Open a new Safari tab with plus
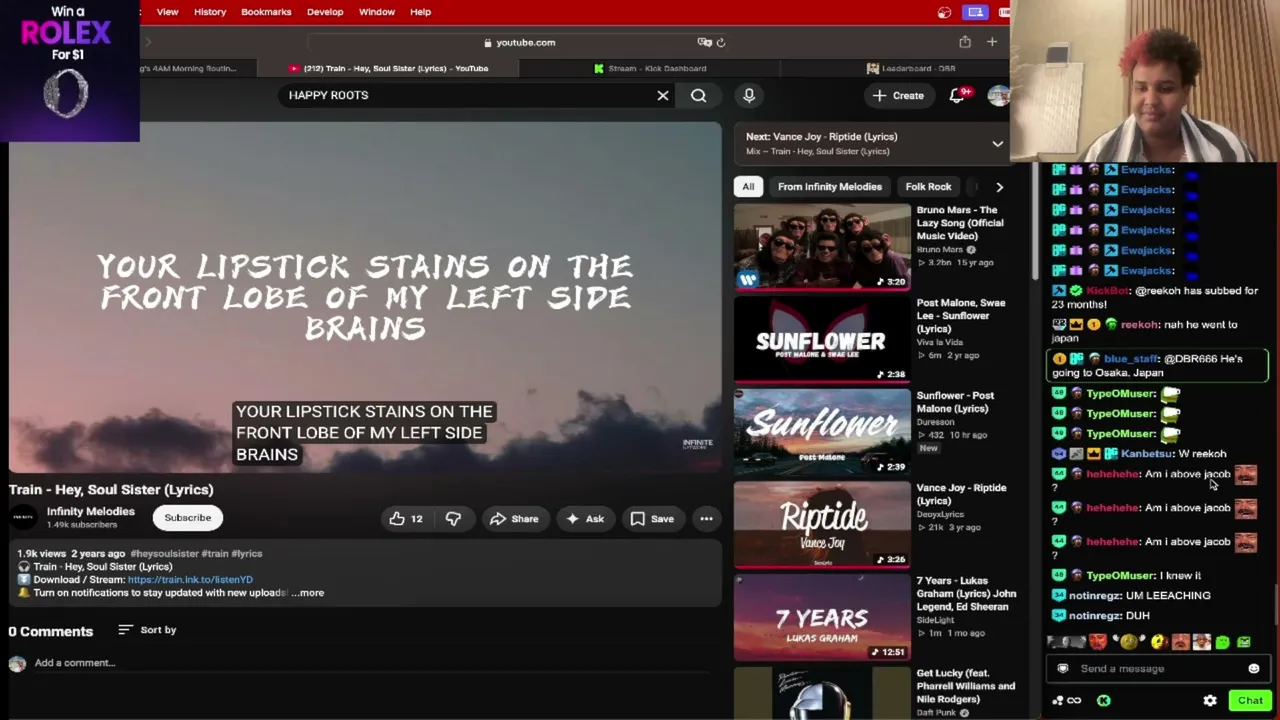This screenshot has width=1280, height=720. point(992,42)
